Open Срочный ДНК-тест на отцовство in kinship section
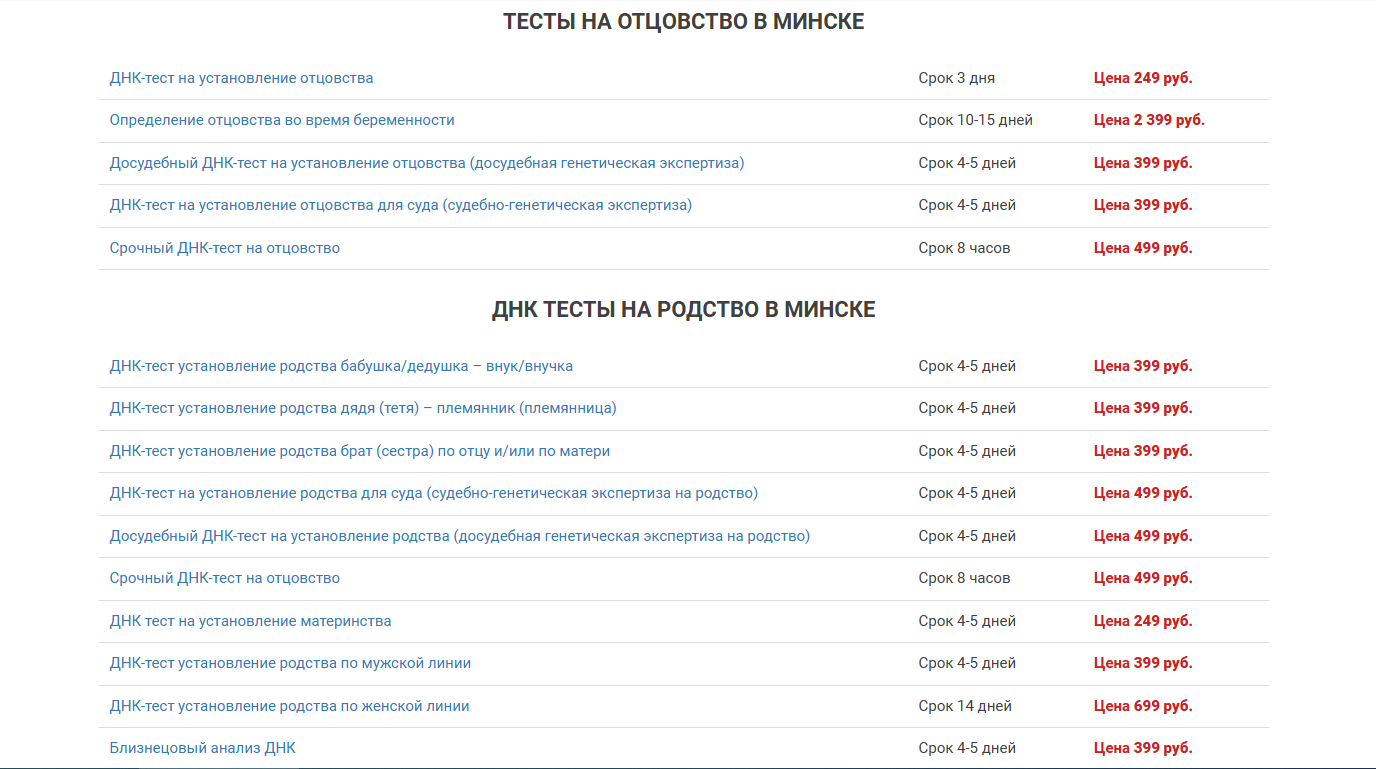The image size is (1376, 769). tap(224, 577)
